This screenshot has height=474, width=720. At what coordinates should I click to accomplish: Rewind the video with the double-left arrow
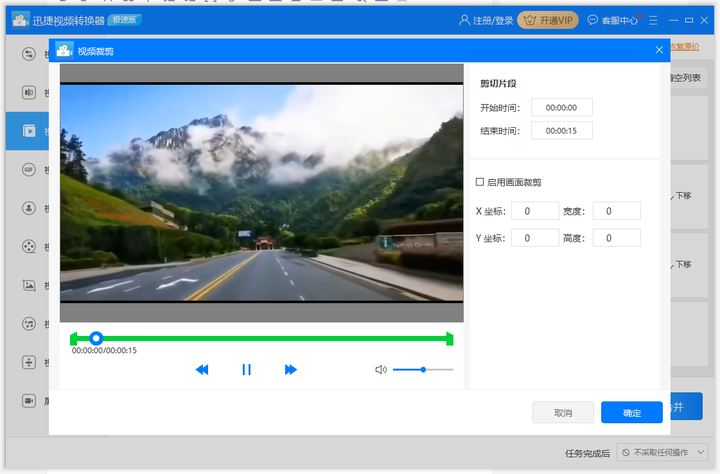tap(202, 370)
